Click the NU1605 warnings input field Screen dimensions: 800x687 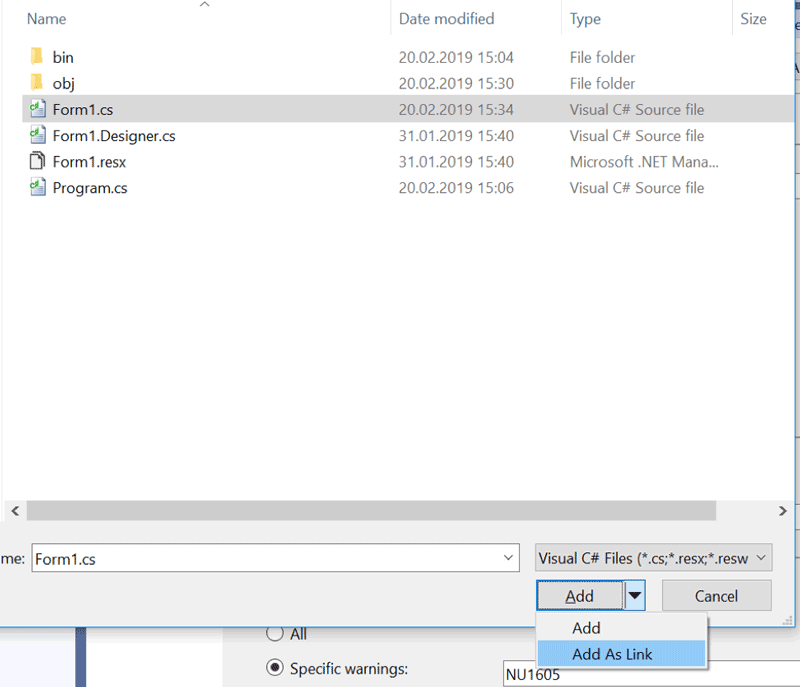click(x=652, y=674)
